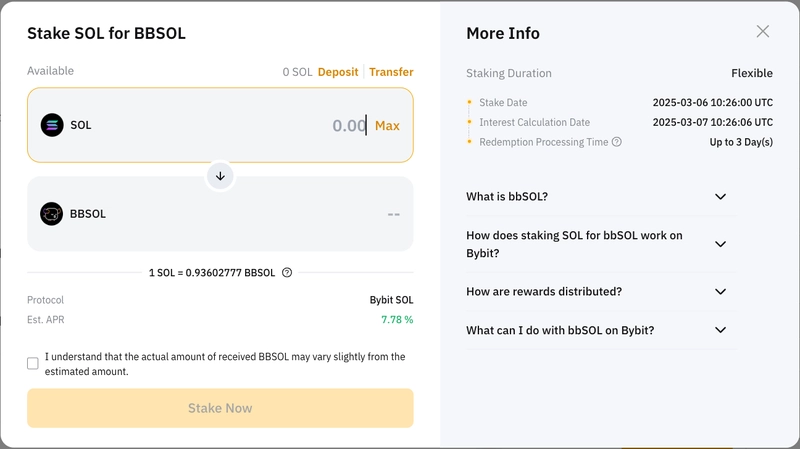Expand "How are rewards distributed?" question
The height and width of the screenshot is (449, 800).
[720, 292]
